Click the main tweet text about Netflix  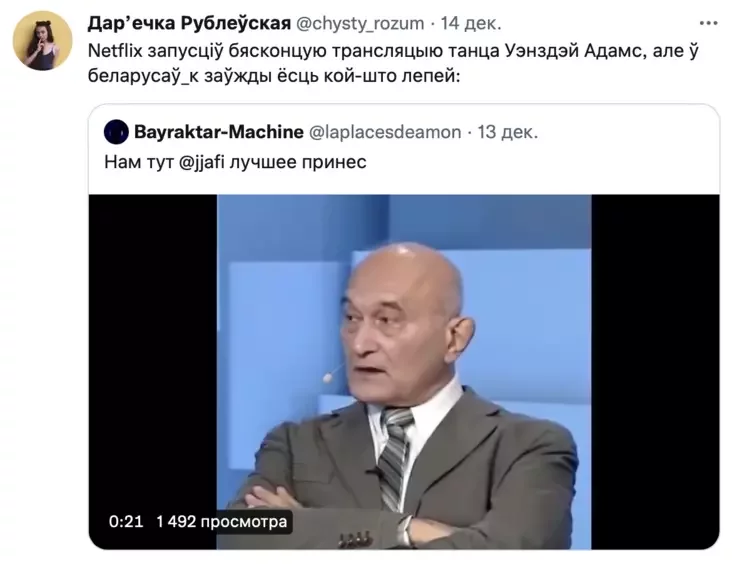pos(393,63)
